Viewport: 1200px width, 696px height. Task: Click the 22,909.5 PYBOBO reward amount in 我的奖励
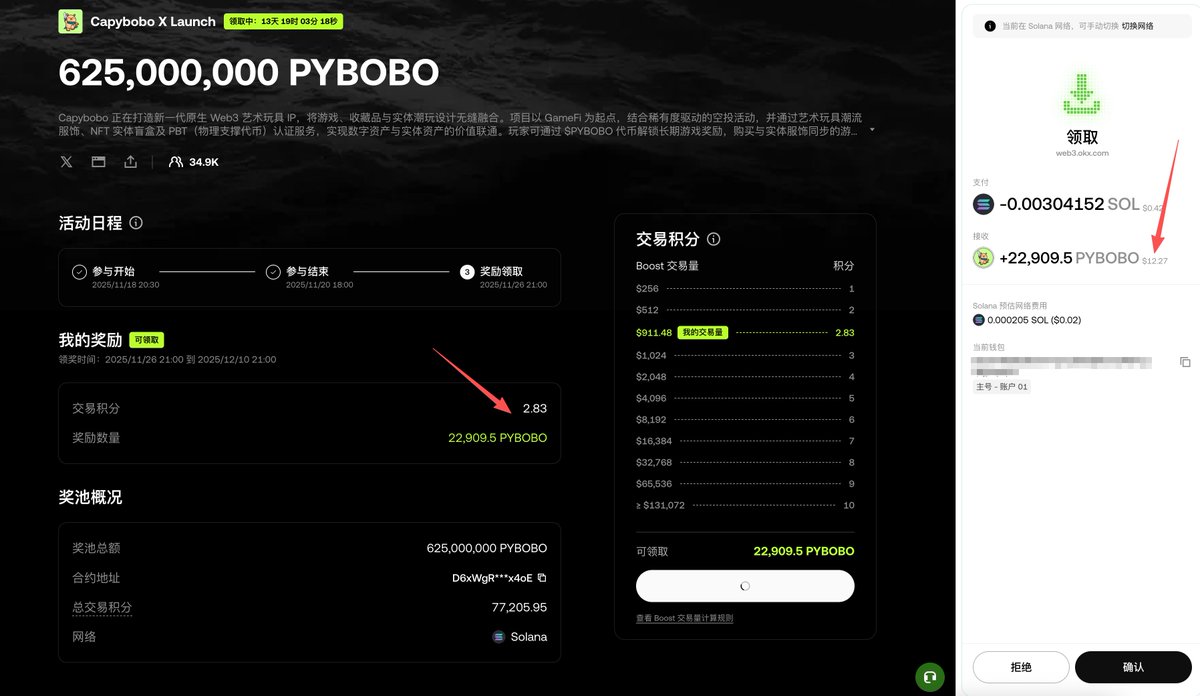click(498, 438)
